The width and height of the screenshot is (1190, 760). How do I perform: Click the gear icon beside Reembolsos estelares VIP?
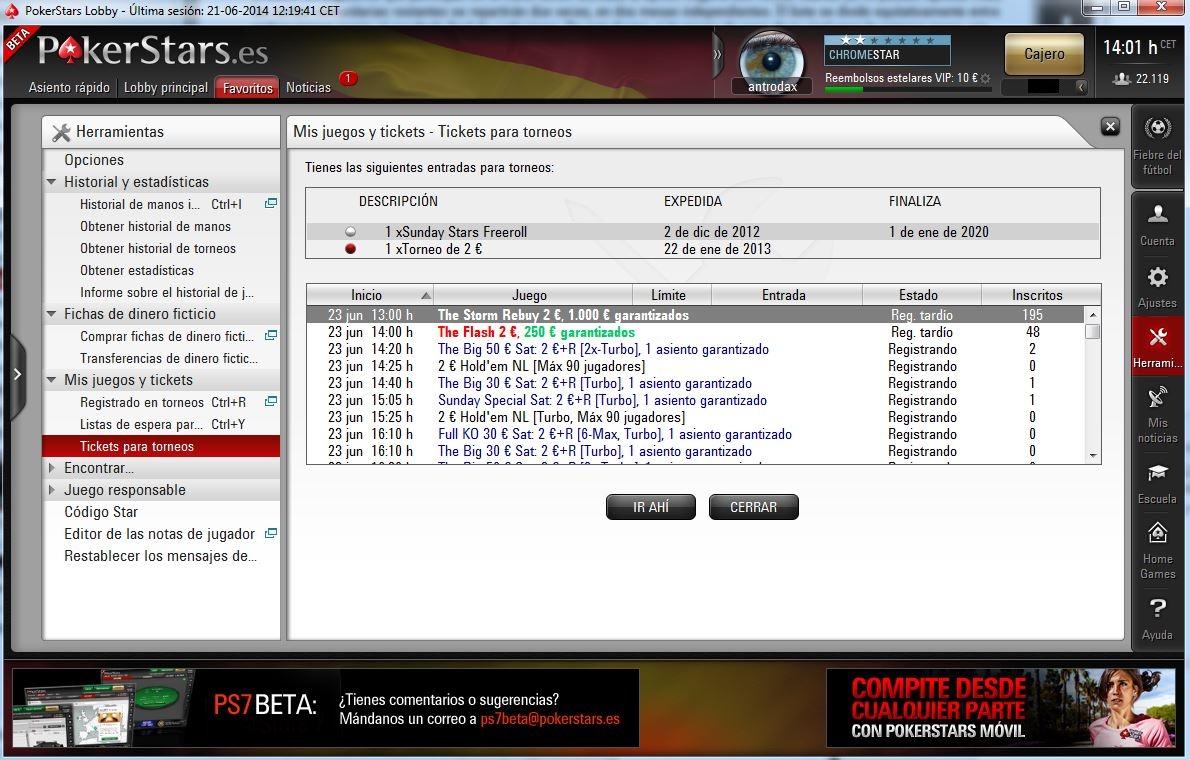click(x=985, y=78)
